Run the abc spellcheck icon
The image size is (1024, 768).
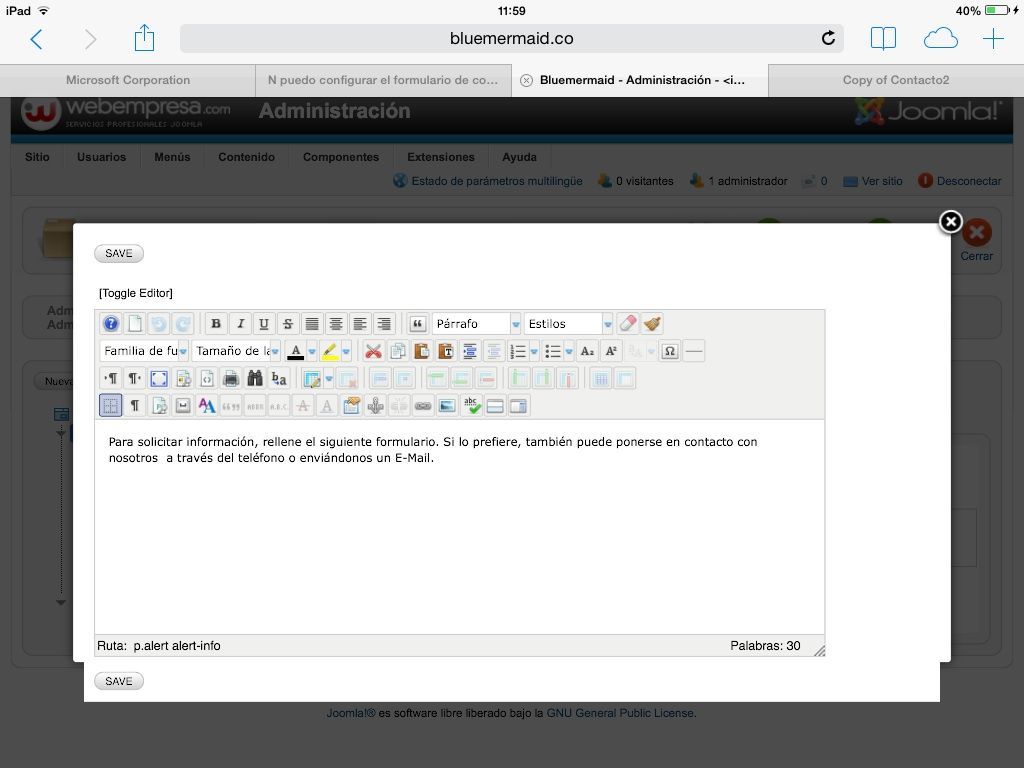[x=472, y=406]
